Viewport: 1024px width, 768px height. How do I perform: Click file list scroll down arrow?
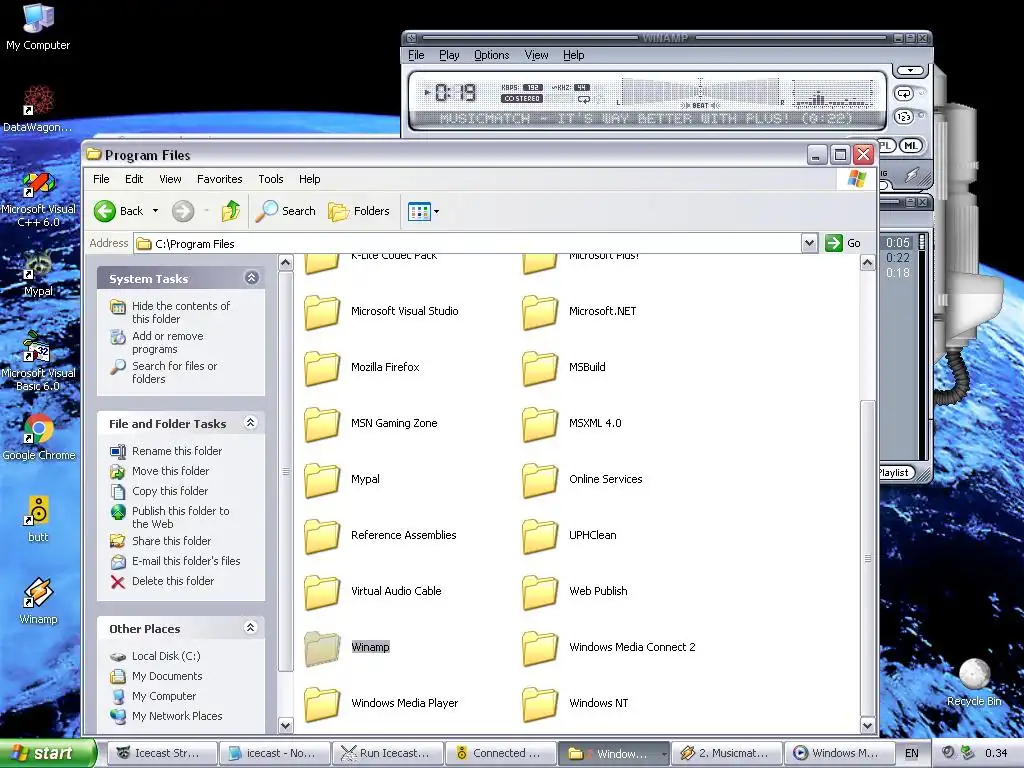[867, 725]
